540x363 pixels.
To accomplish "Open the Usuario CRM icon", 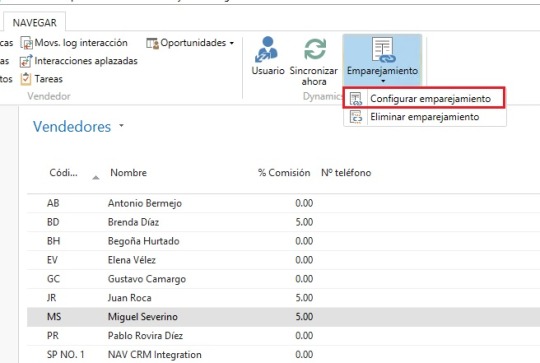I will (266, 49).
